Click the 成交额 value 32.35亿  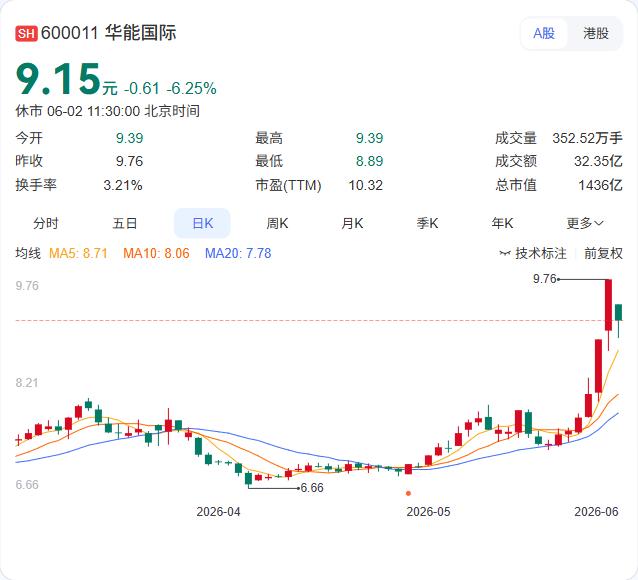coord(598,161)
